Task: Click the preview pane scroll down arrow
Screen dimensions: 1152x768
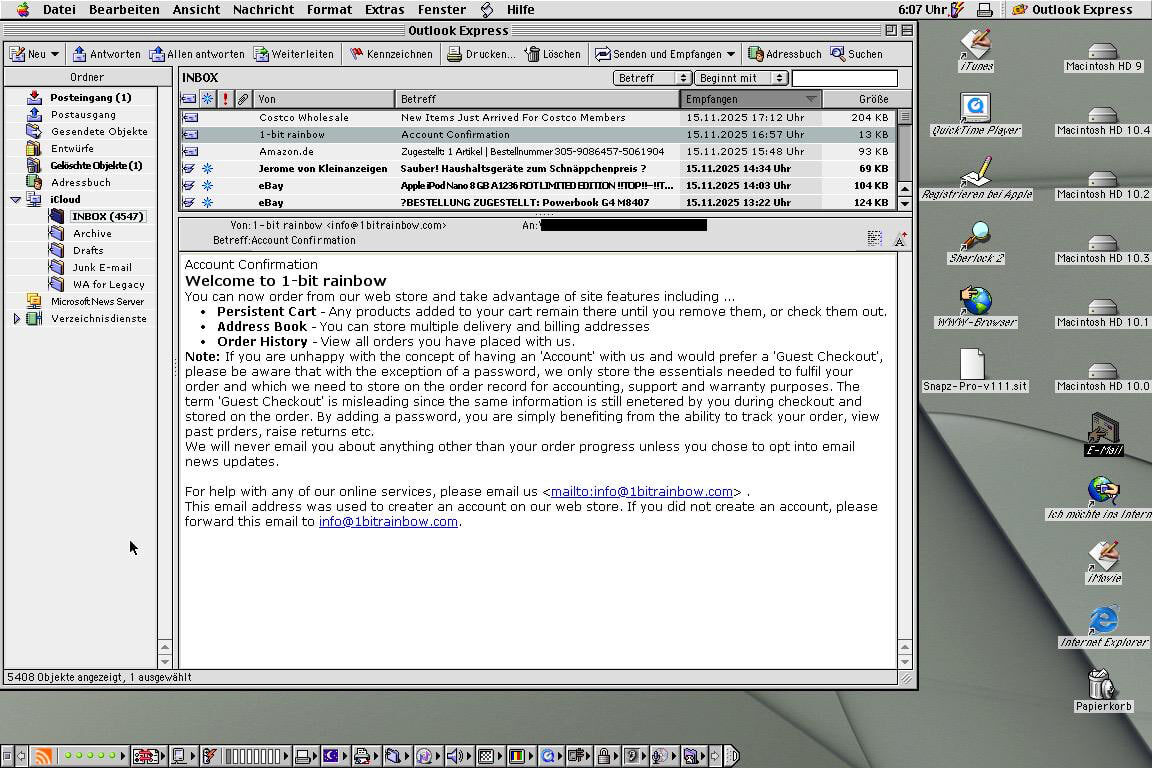Action: click(905, 661)
